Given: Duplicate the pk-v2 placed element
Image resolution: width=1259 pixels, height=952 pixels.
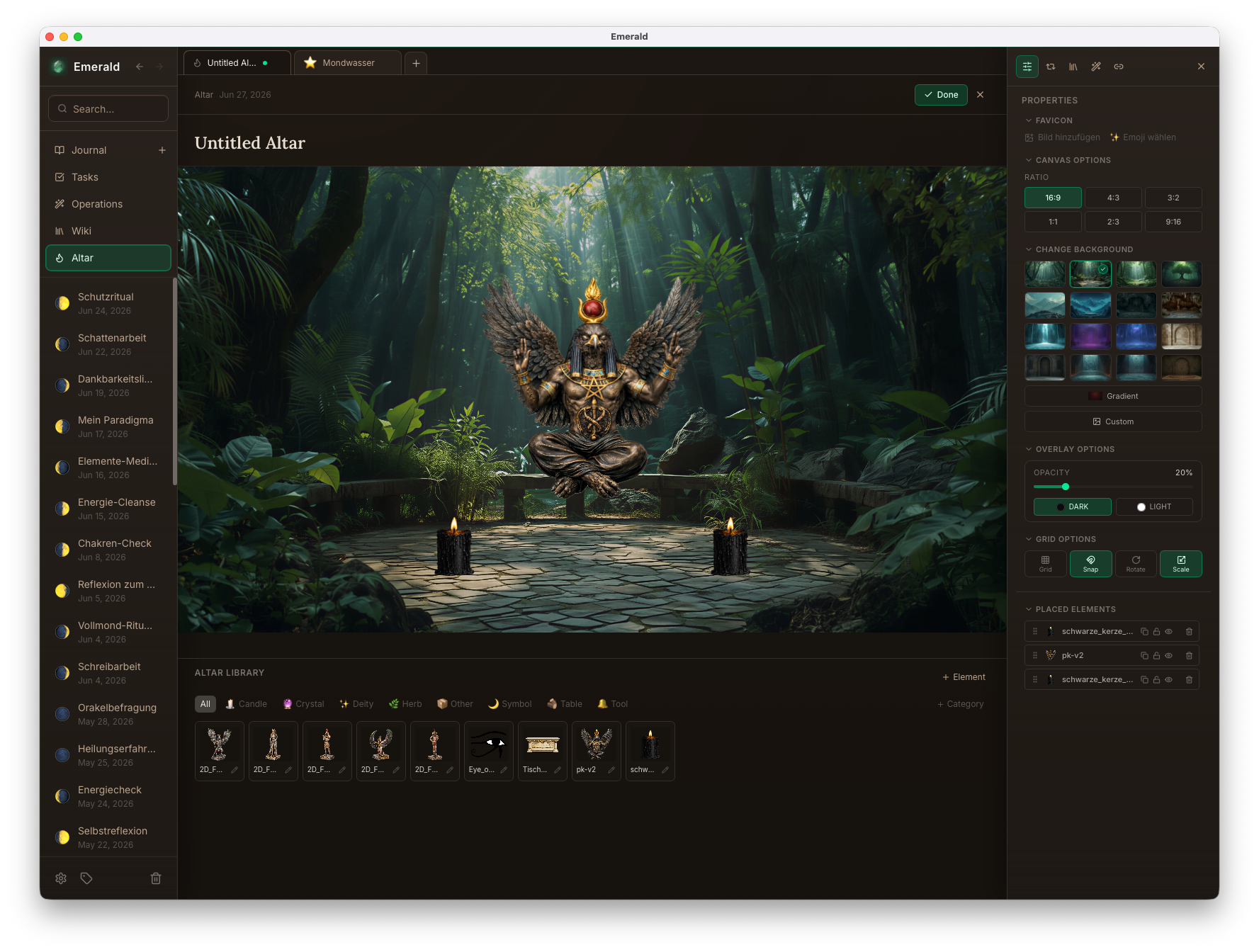Looking at the screenshot, I should point(1144,656).
